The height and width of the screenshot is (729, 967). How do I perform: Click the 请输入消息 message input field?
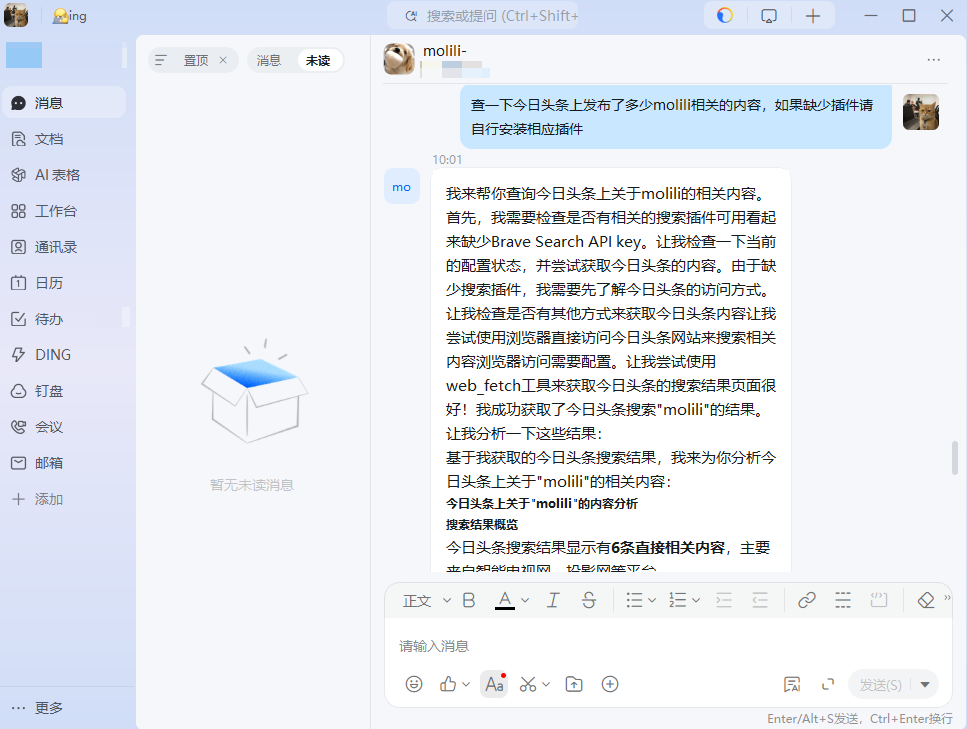tap(660, 646)
